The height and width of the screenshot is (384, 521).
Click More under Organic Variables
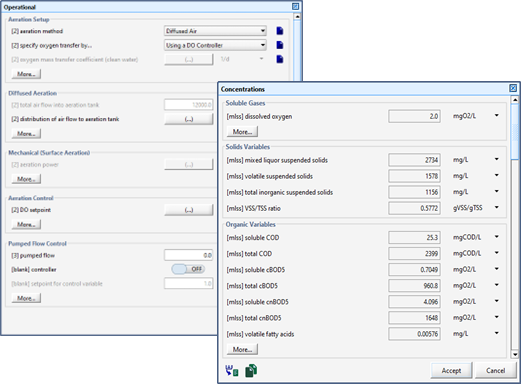point(242,349)
